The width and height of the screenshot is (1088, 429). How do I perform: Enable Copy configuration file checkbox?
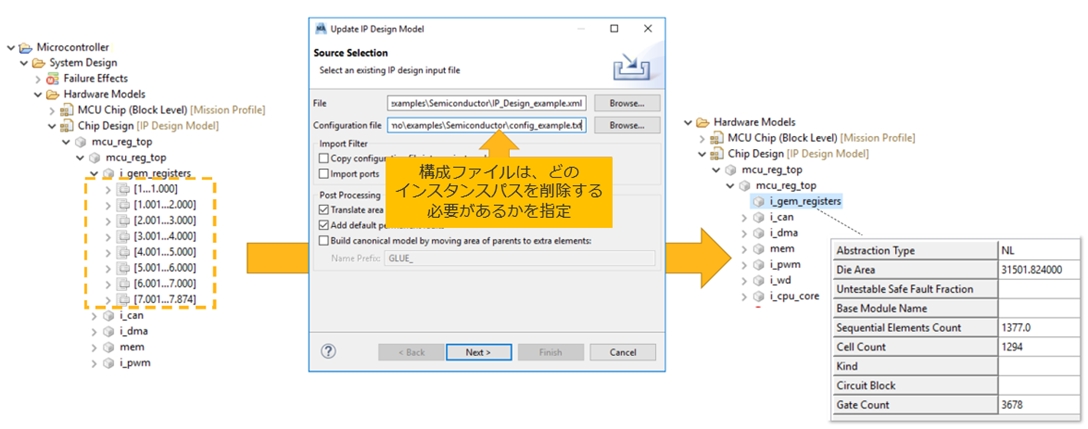click(324, 158)
